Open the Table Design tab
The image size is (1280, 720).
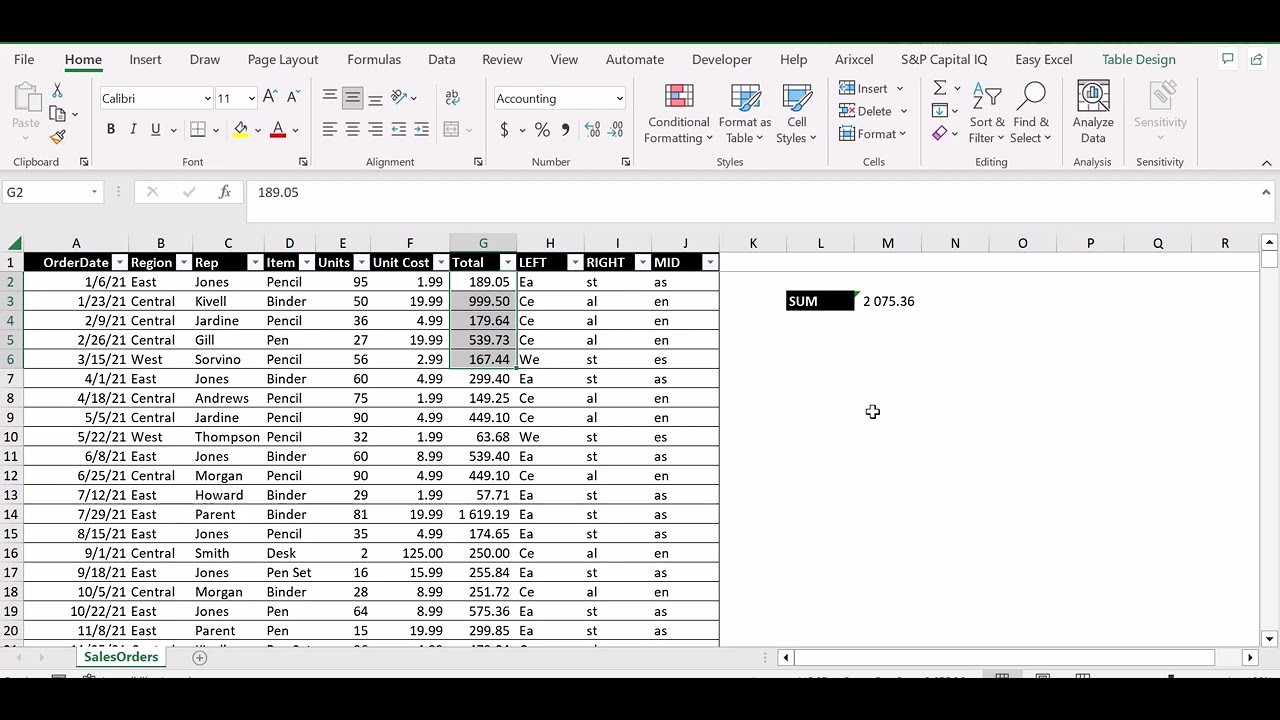pos(1138,59)
